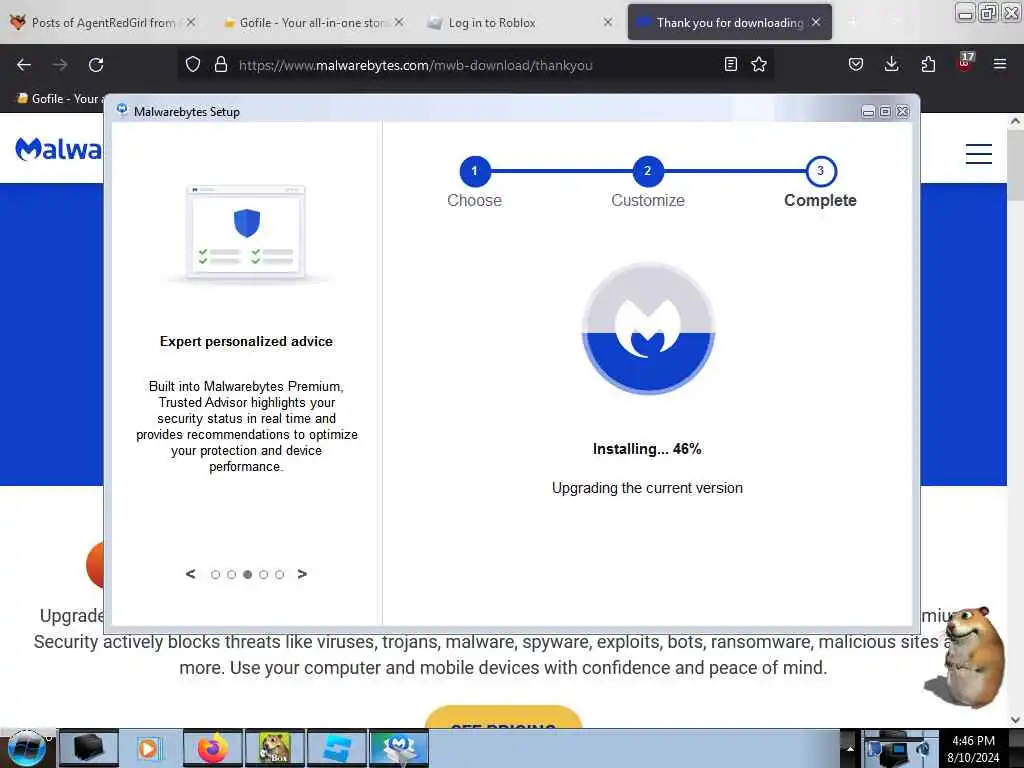This screenshot has height=768, width=1024.
Task: Click the shield illustration thumbnail
Action: [246, 234]
